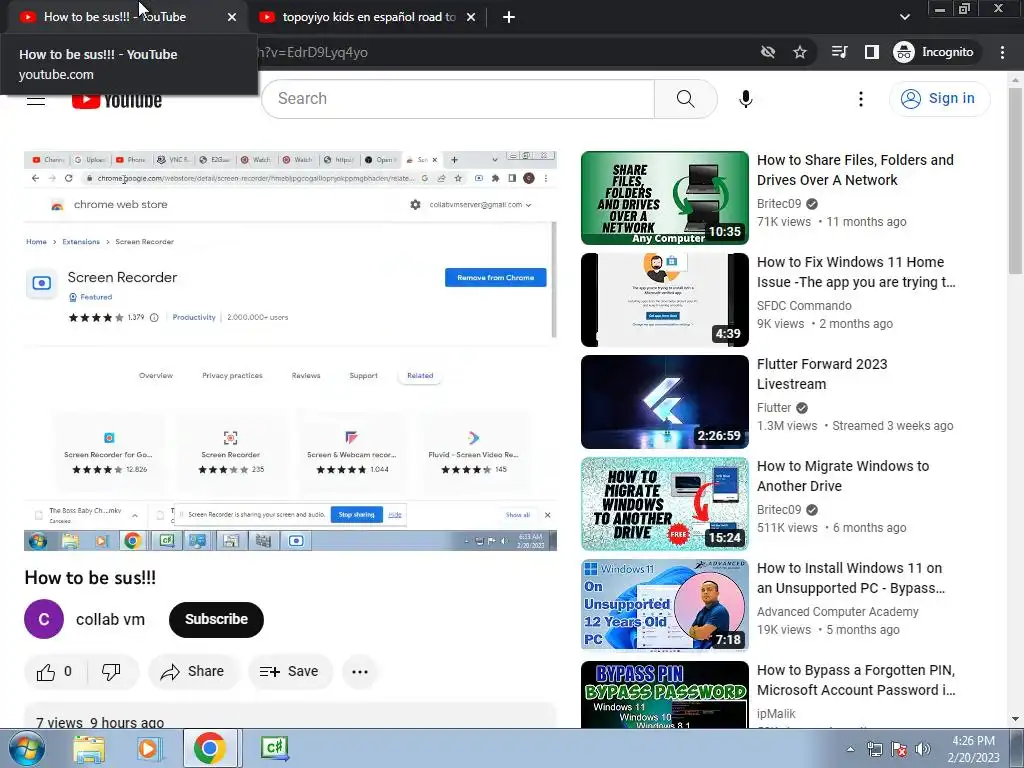Select the How to be sus!!! tab

[114, 17]
